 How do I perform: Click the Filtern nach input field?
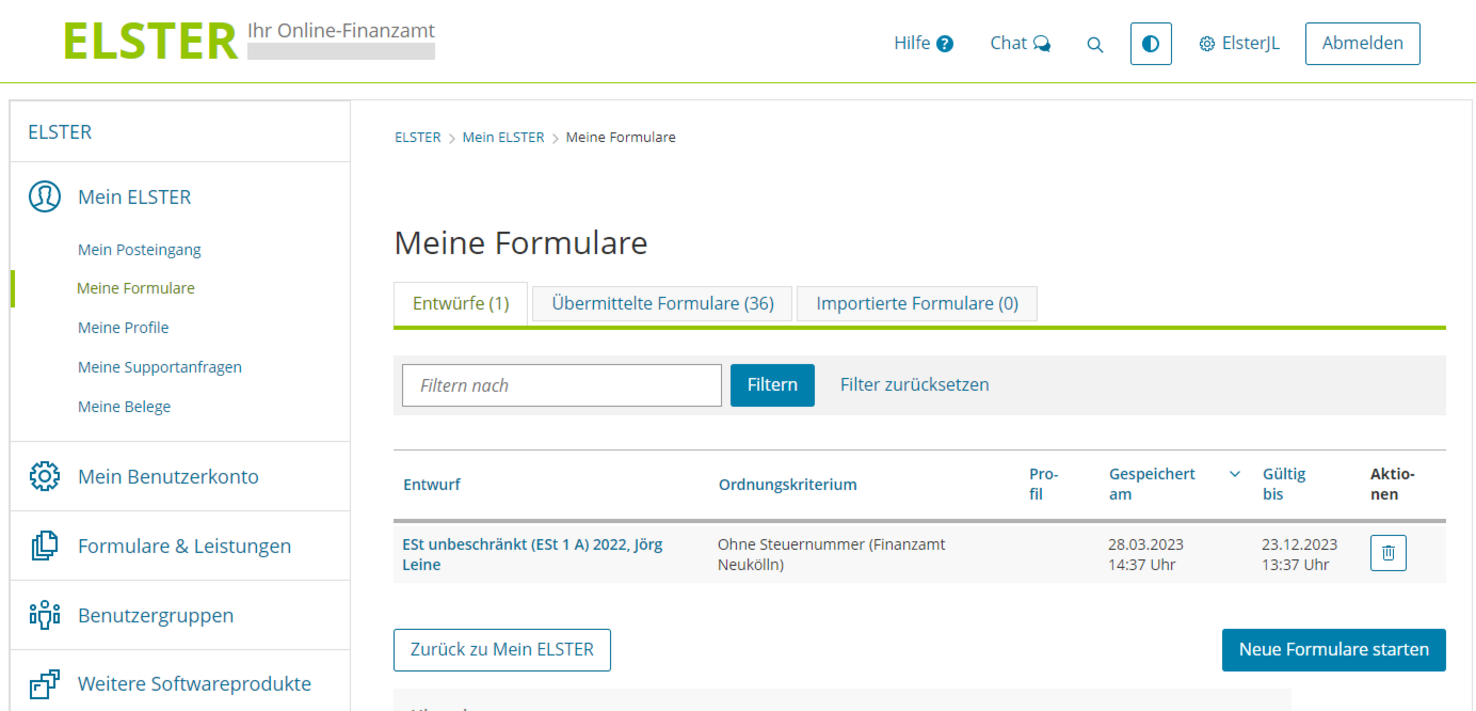click(561, 385)
